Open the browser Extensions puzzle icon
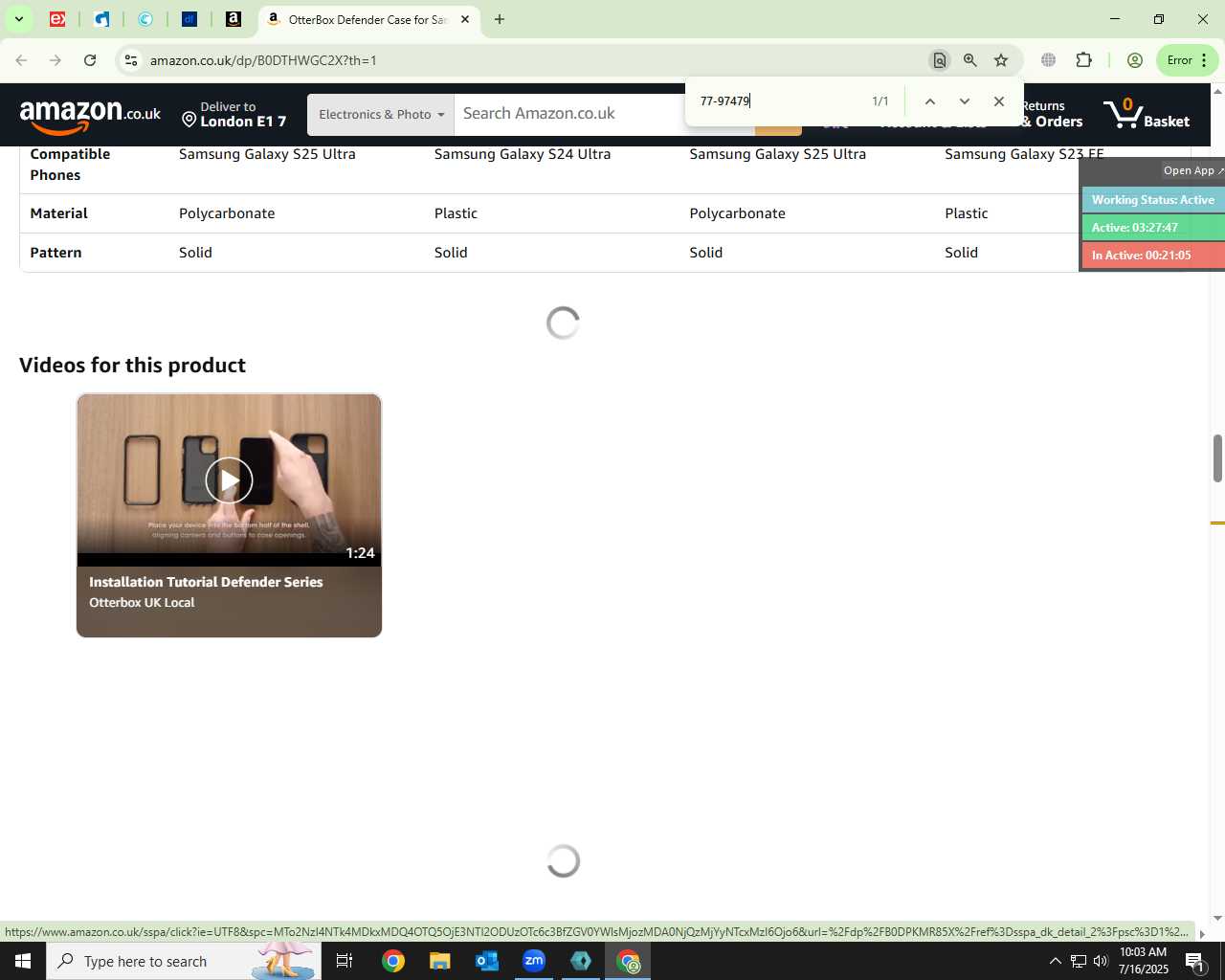Image resolution: width=1225 pixels, height=980 pixels. [1084, 60]
